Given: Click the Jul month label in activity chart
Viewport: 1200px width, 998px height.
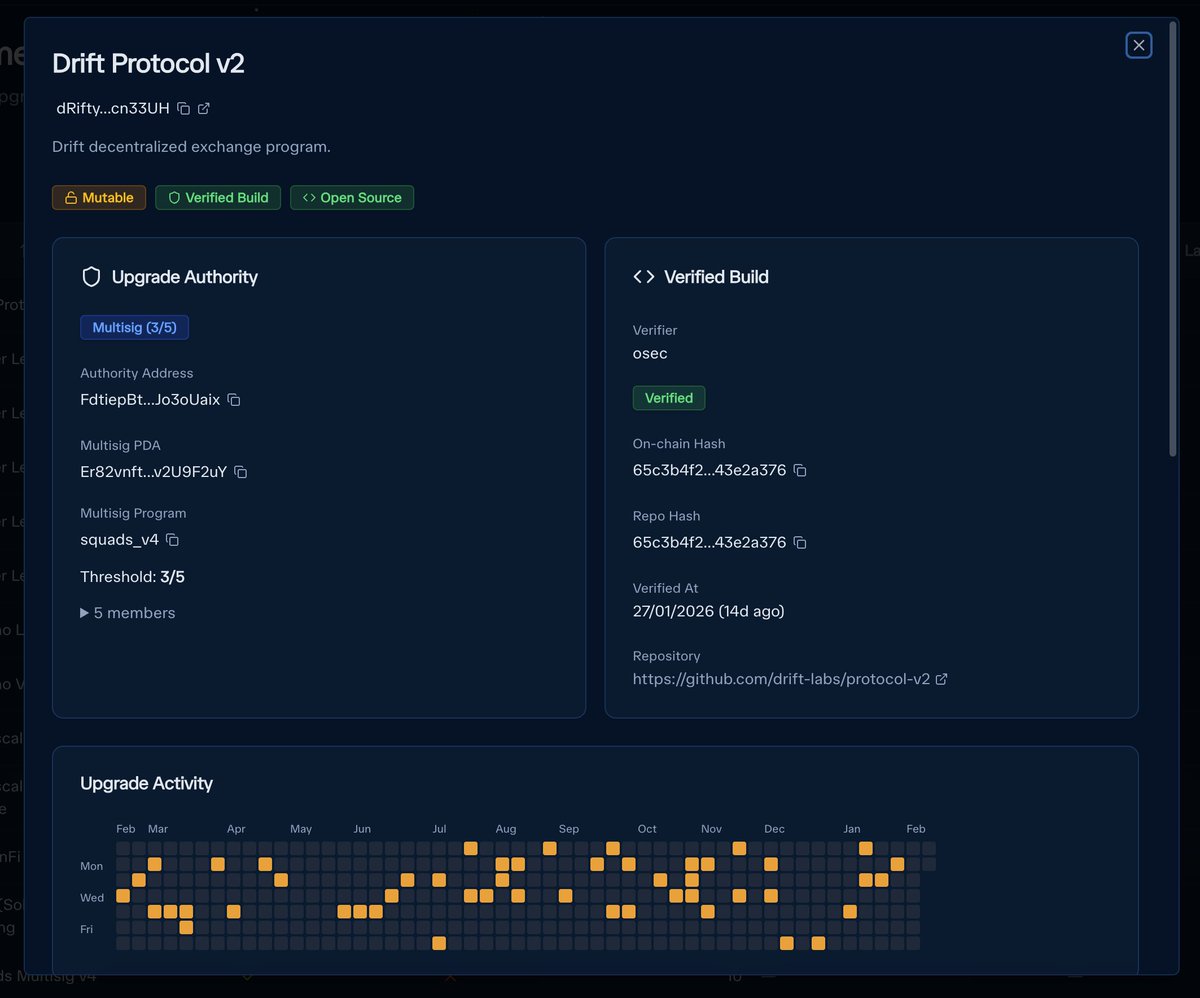Looking at the screenshot, I should [x=439, y=829].
